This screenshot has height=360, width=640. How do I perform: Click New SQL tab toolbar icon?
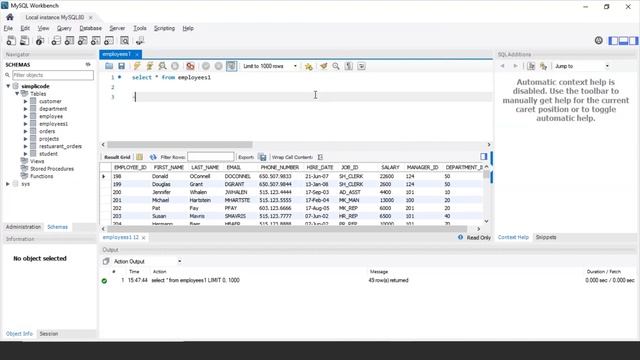11,40
